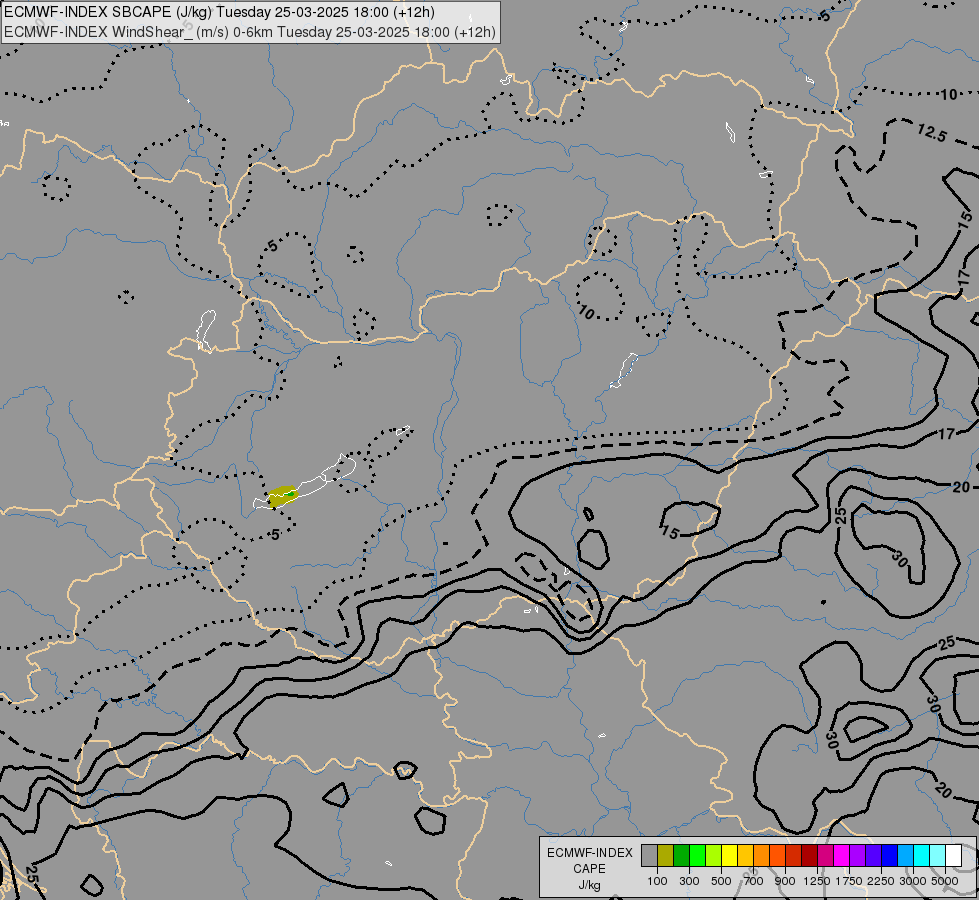Click the legend value 700

(754, 881)
